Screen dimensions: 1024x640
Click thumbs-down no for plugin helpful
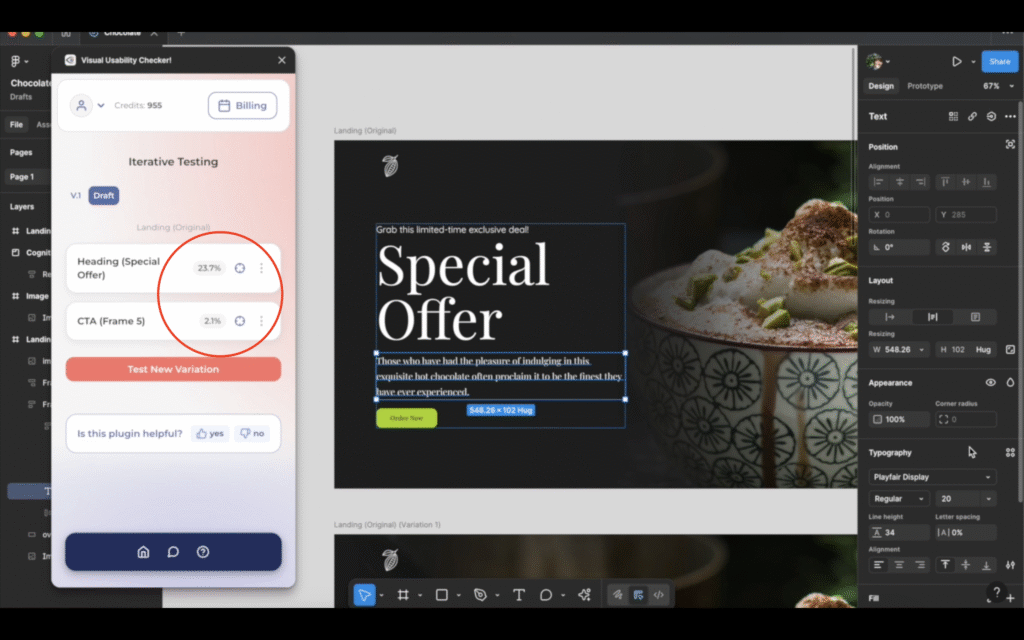coord(251,434)
